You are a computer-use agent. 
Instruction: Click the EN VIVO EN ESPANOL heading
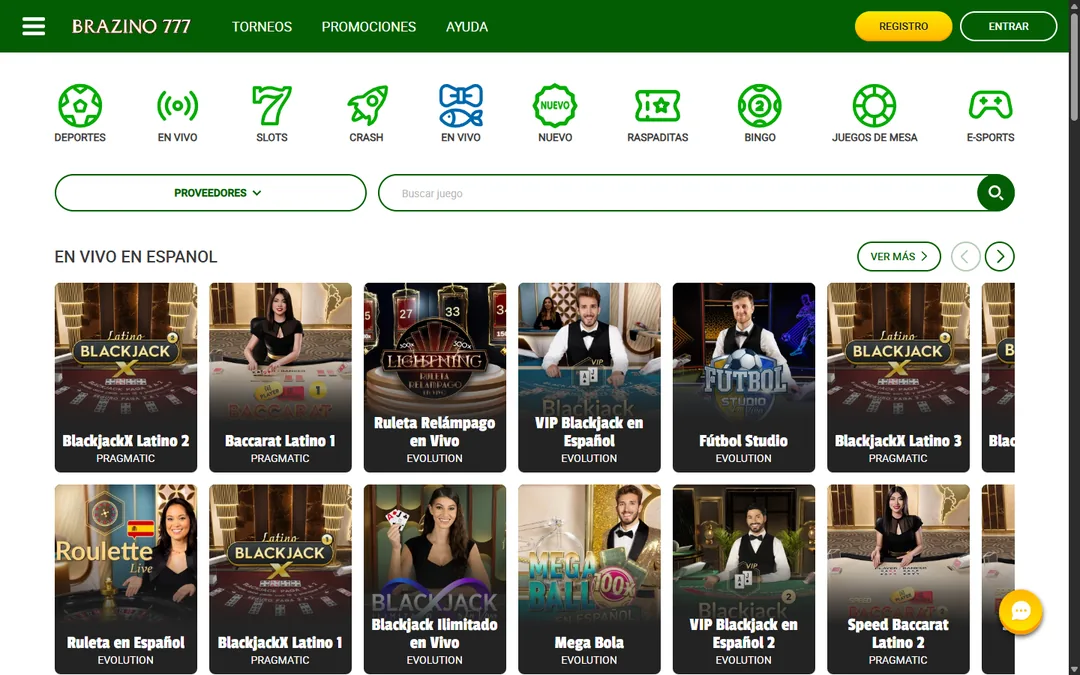(x=136, y=257)
